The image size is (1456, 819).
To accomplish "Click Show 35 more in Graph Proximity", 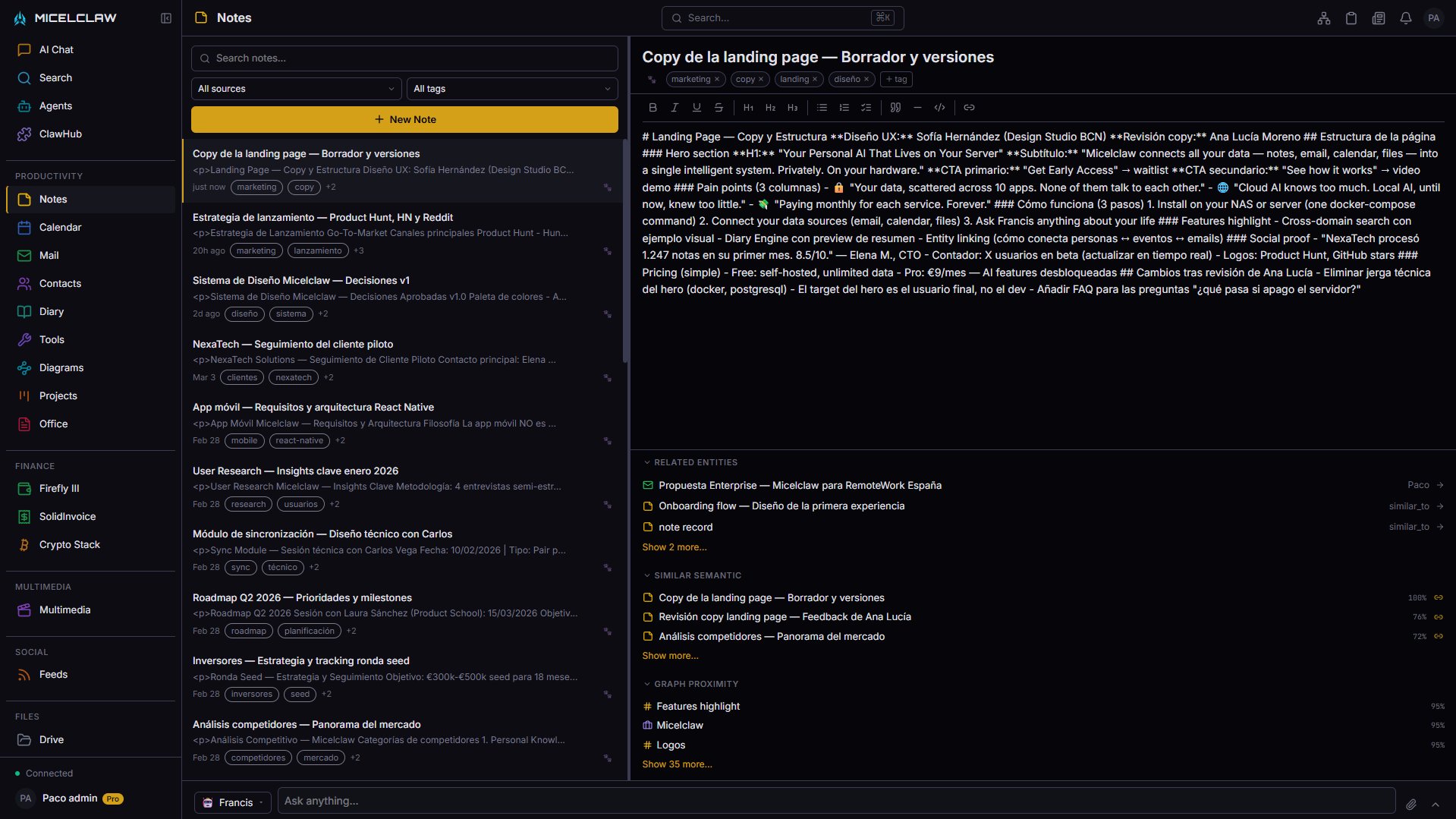I will pyautogui.click(x=677, y=764).
